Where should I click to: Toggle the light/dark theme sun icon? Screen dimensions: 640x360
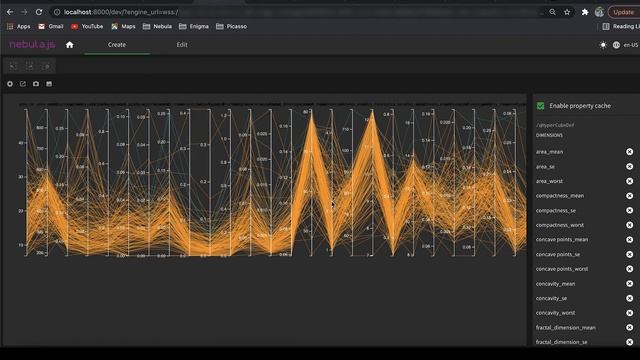tap(603, 45)
